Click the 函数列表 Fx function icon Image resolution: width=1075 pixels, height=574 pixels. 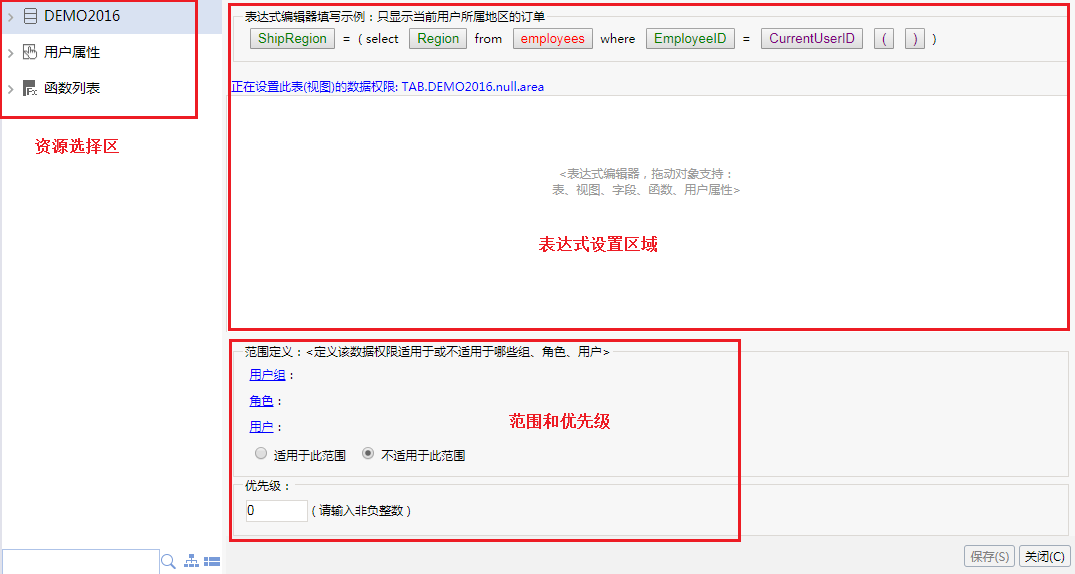pos(30,88)
